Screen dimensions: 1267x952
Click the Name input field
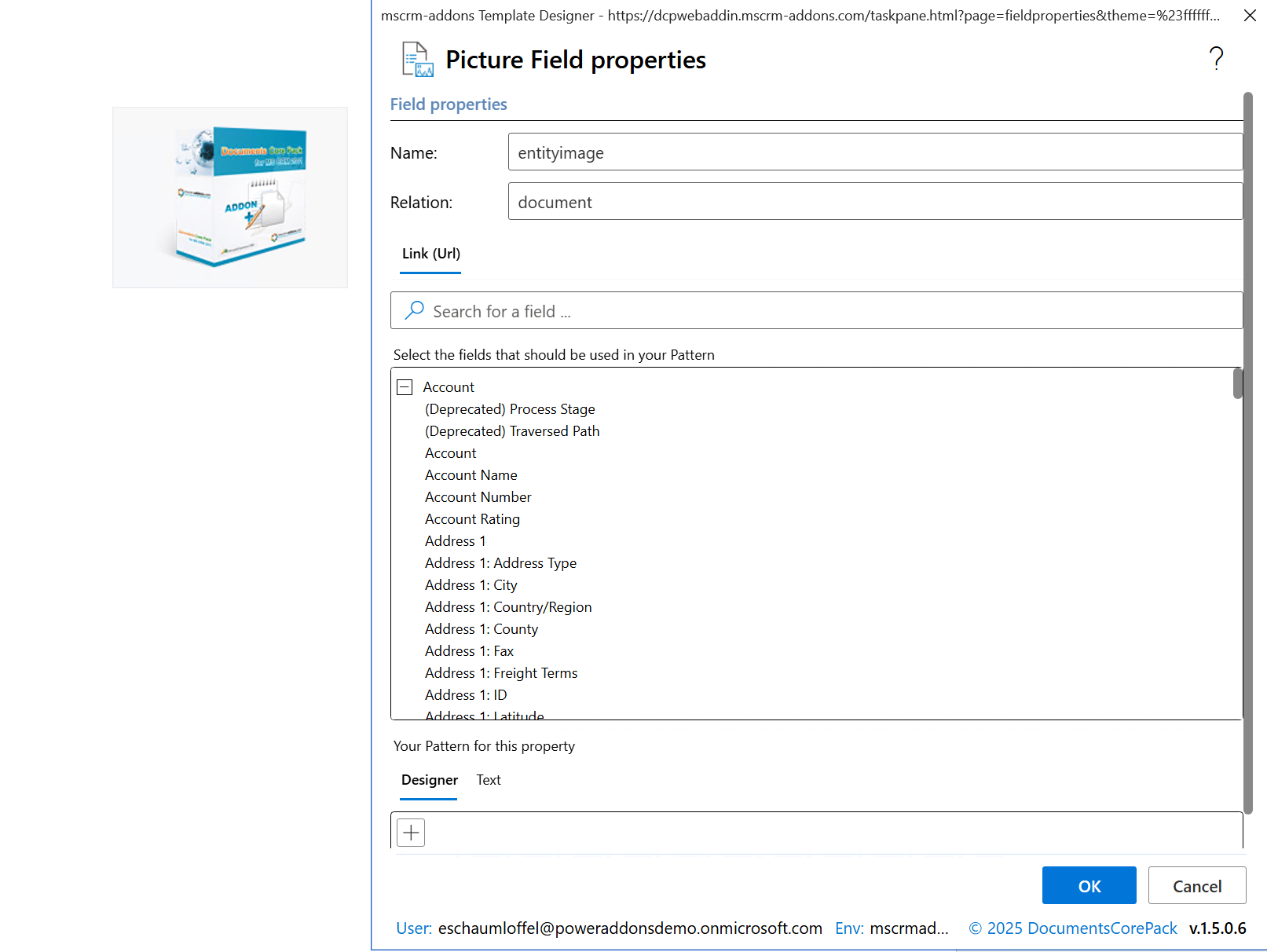(874, 152)
